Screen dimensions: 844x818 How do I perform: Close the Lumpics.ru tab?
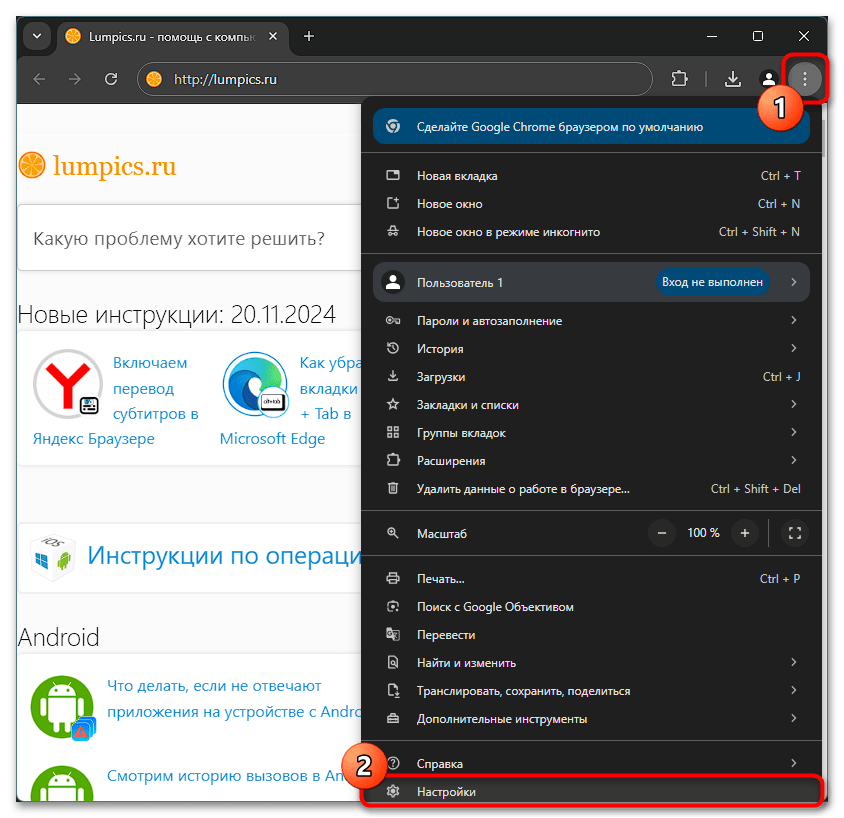click(x=273, y=36)
